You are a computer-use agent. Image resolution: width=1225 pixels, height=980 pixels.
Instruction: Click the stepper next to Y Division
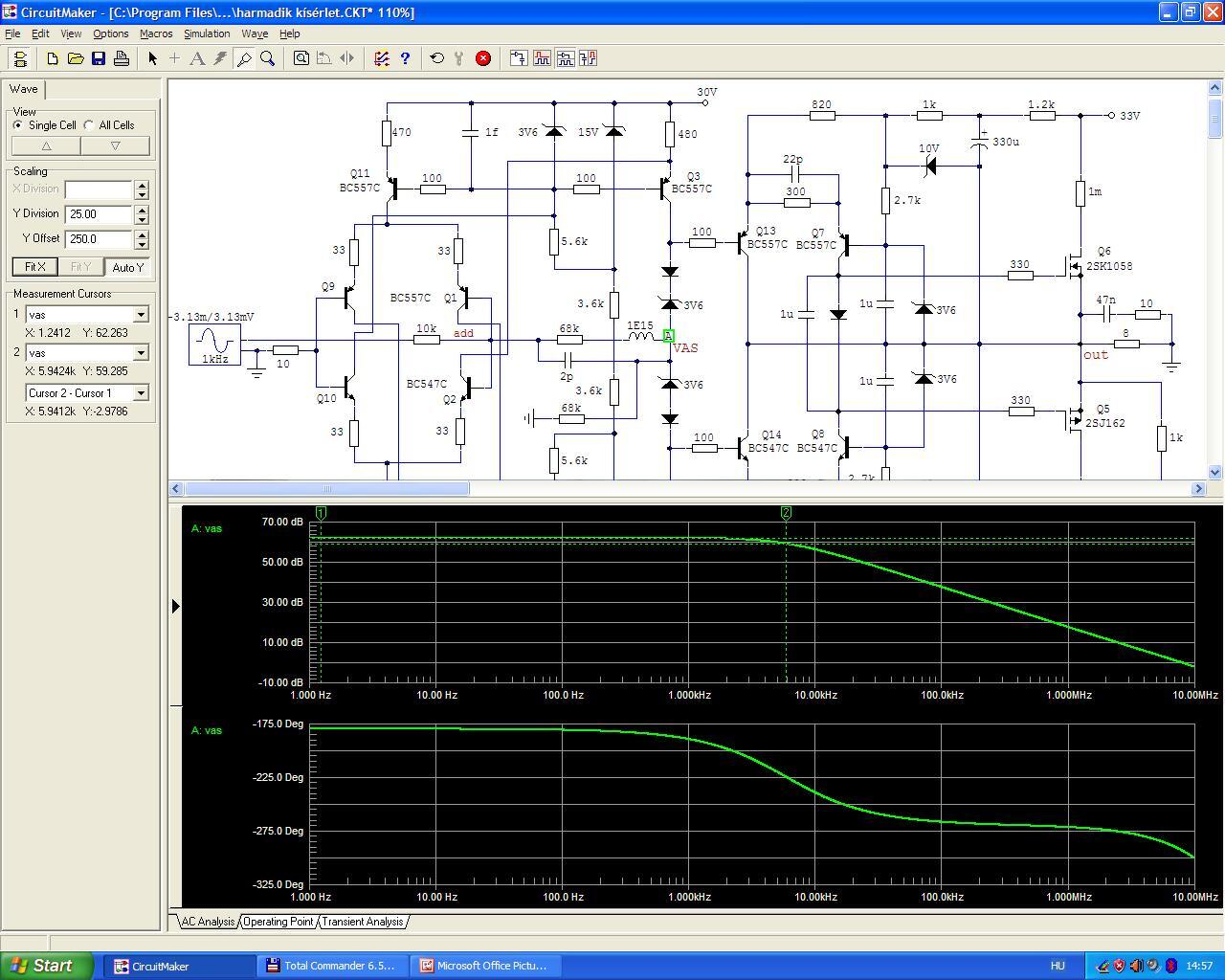point(142,214)
